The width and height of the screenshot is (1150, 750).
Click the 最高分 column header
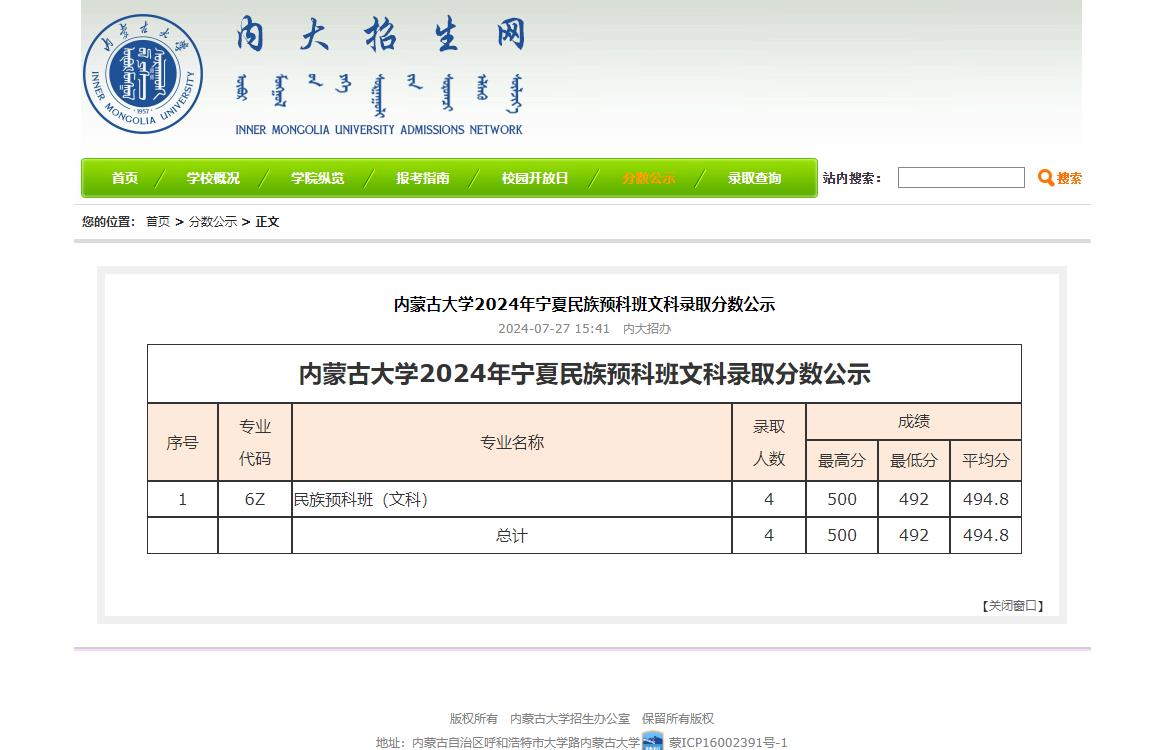[x=842, y=460]
